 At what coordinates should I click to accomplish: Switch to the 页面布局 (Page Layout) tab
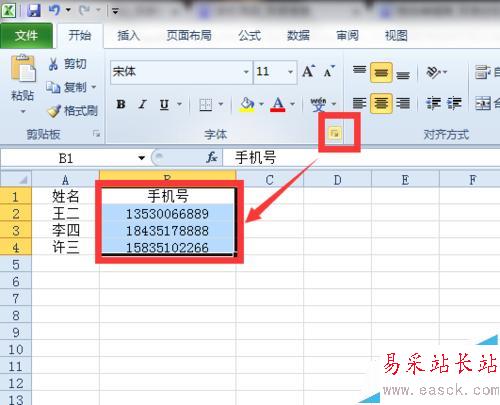[189, 35]
